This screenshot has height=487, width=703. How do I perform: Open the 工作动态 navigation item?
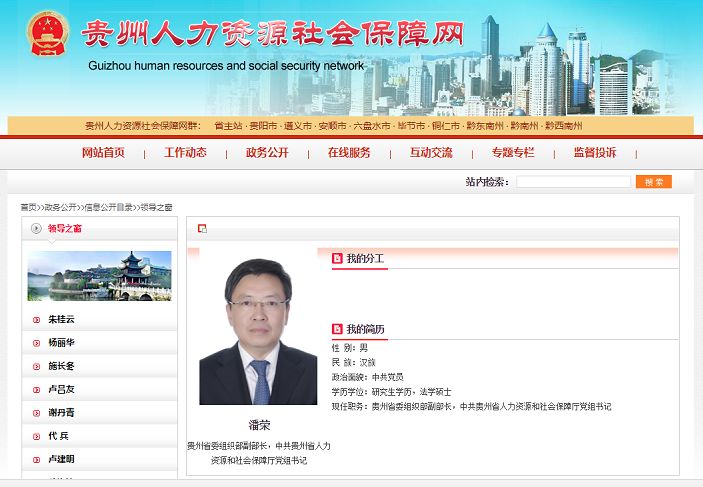(185, 153)
